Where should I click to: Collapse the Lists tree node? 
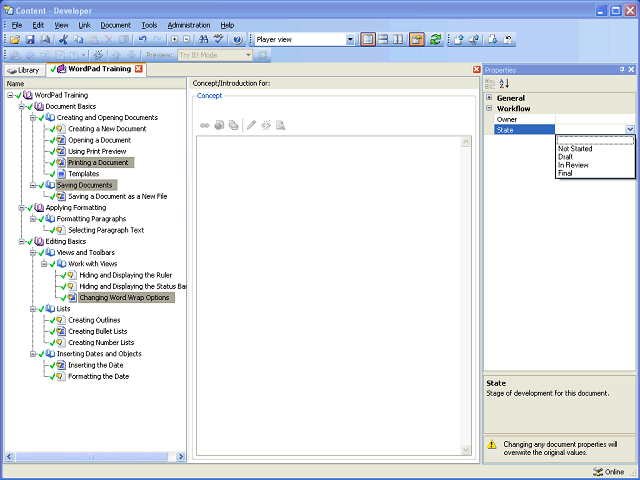(33, 309)
